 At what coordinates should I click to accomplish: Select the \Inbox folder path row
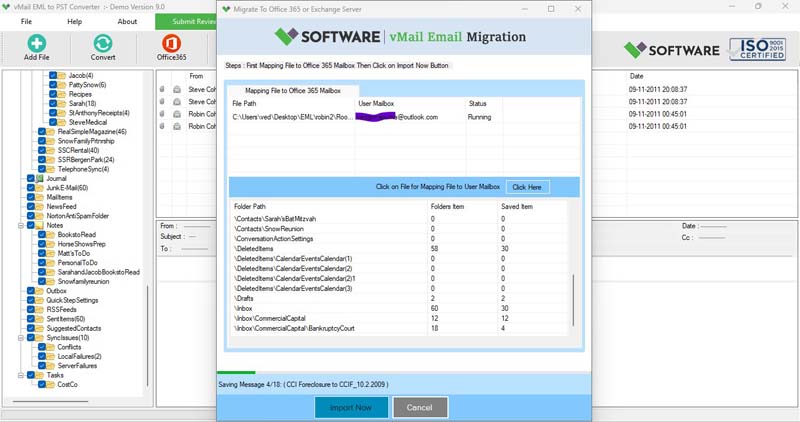401,308
